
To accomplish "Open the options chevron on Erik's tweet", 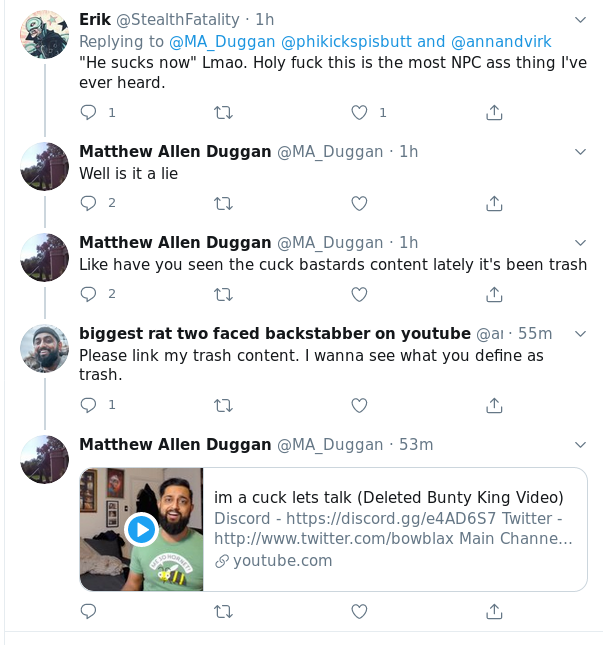I will tap(580, 20).
